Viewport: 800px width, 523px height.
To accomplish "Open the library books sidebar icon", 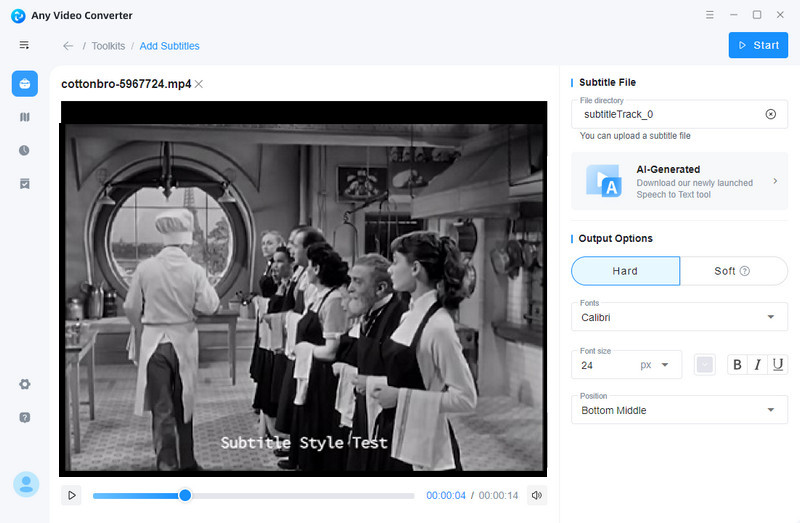I will [24, 117].
